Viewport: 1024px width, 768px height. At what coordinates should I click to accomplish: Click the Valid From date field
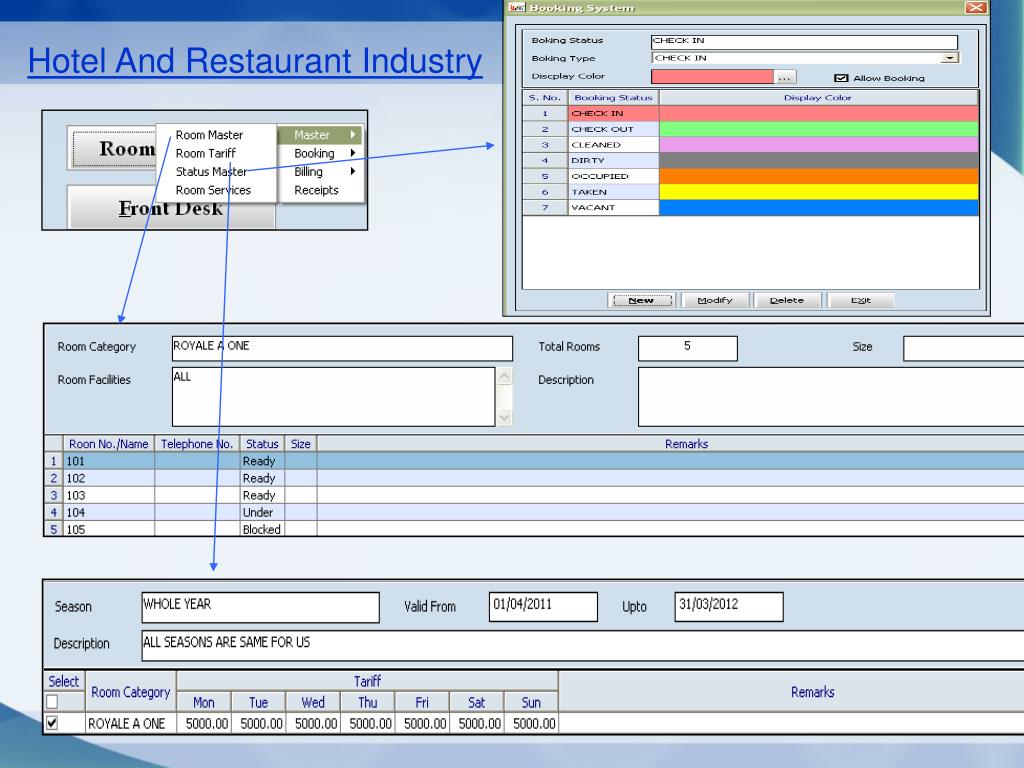point(543,607)
